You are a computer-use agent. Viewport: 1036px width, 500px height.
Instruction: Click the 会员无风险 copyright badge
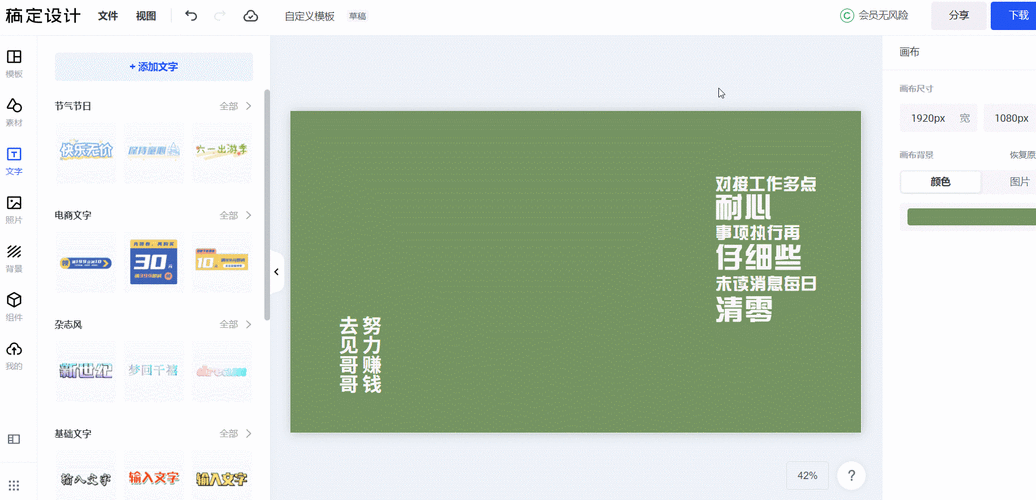873,16
